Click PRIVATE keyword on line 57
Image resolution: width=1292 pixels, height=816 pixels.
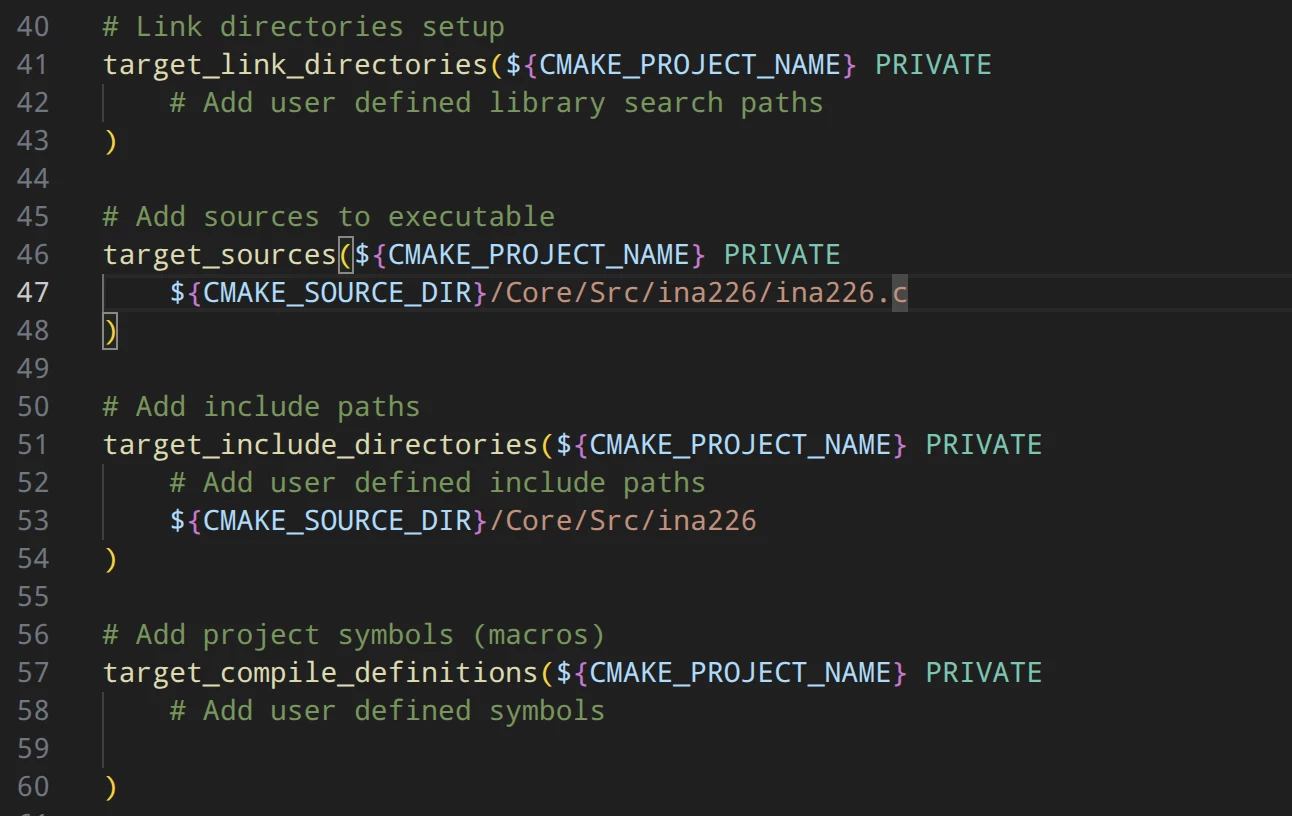click(984, 672)
